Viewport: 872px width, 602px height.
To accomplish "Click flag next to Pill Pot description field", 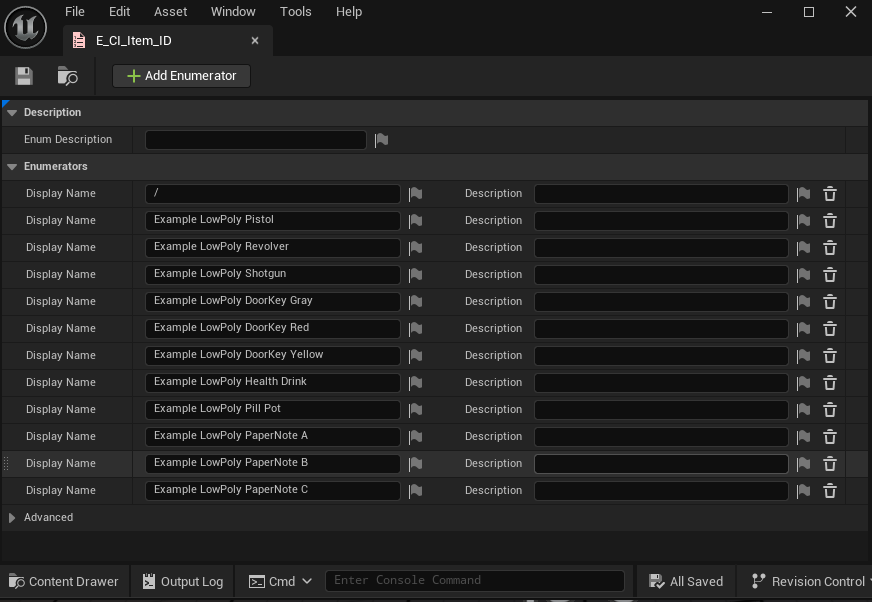I will tap(803, 409).
